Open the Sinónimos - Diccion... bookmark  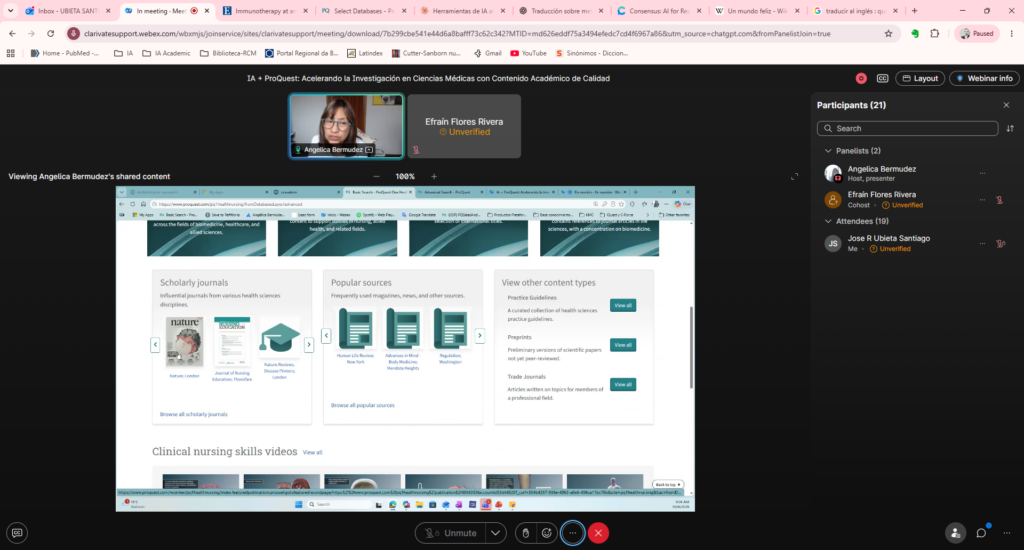592,54
